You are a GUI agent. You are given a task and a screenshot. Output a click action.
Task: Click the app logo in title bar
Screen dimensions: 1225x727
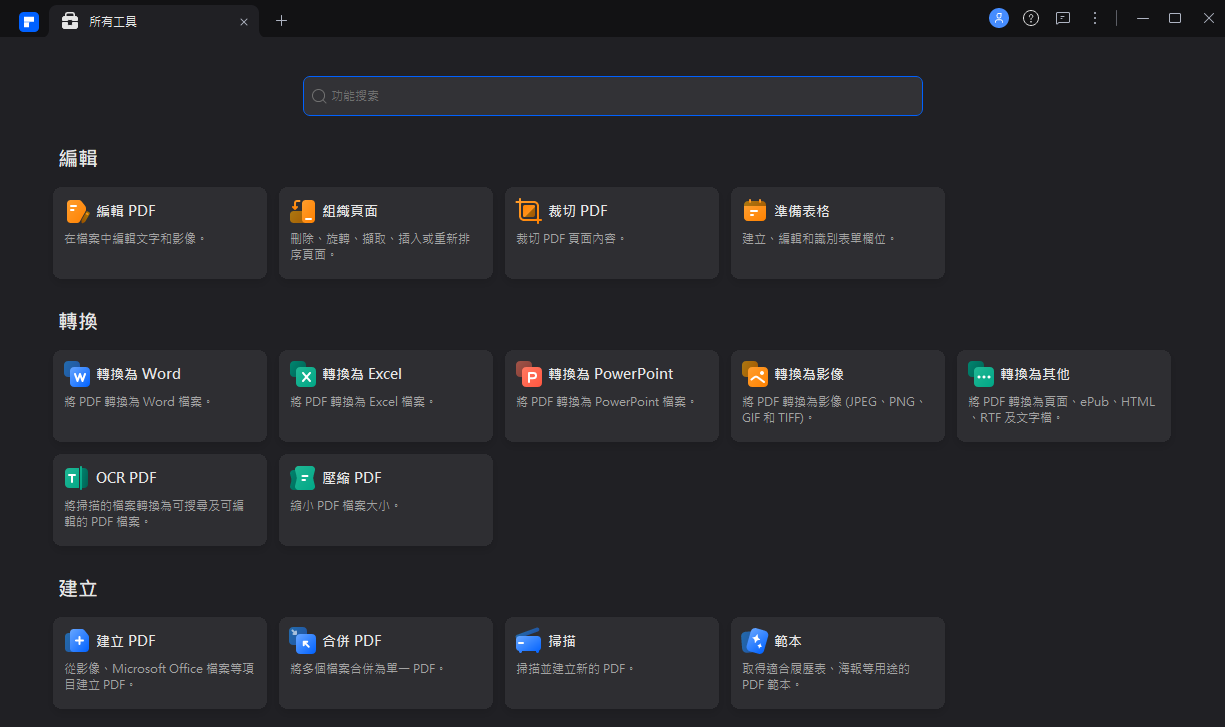point(28,21)
